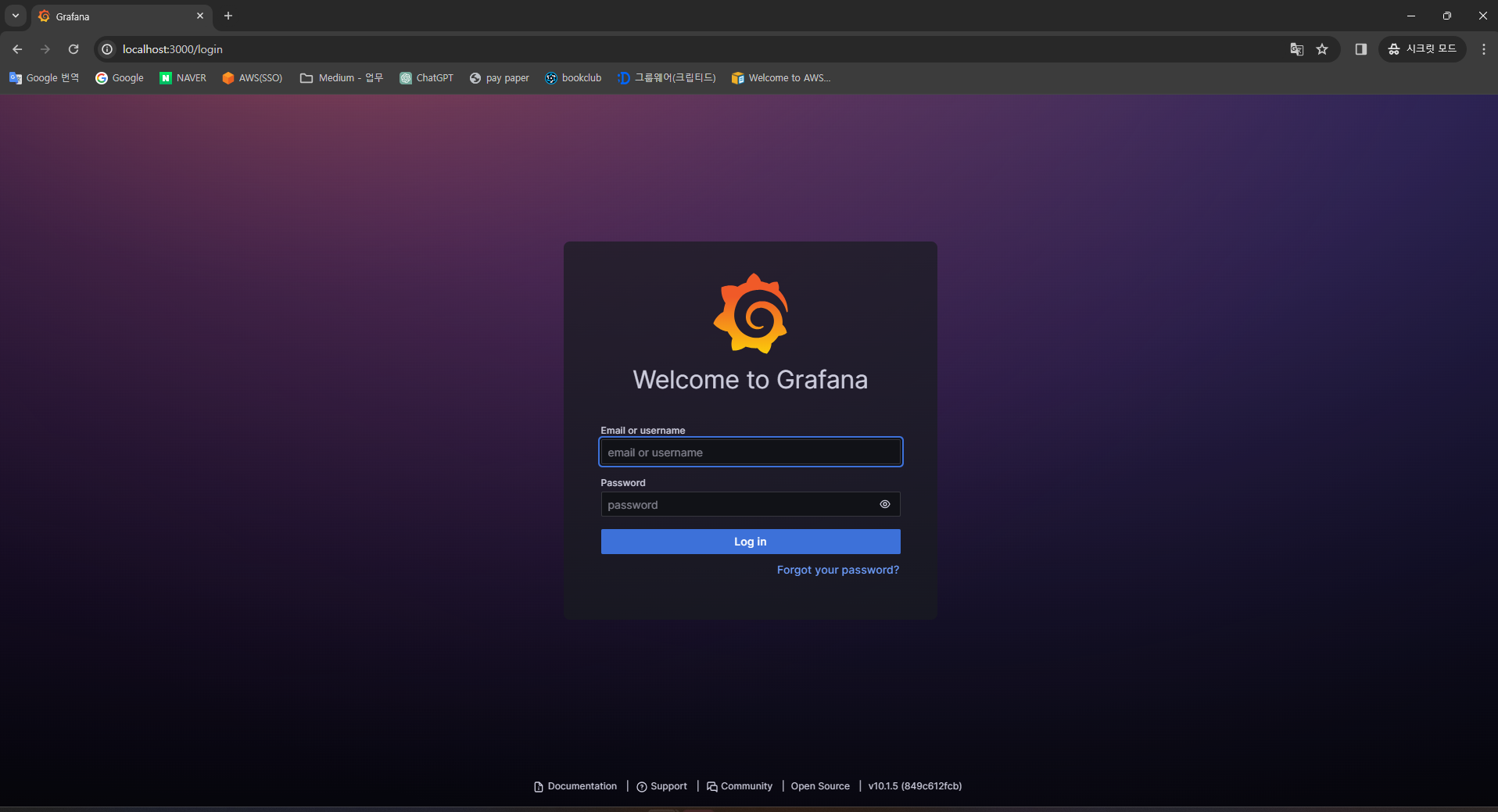
Task: Open the Documentation footer link
Action: click(575, 786)
